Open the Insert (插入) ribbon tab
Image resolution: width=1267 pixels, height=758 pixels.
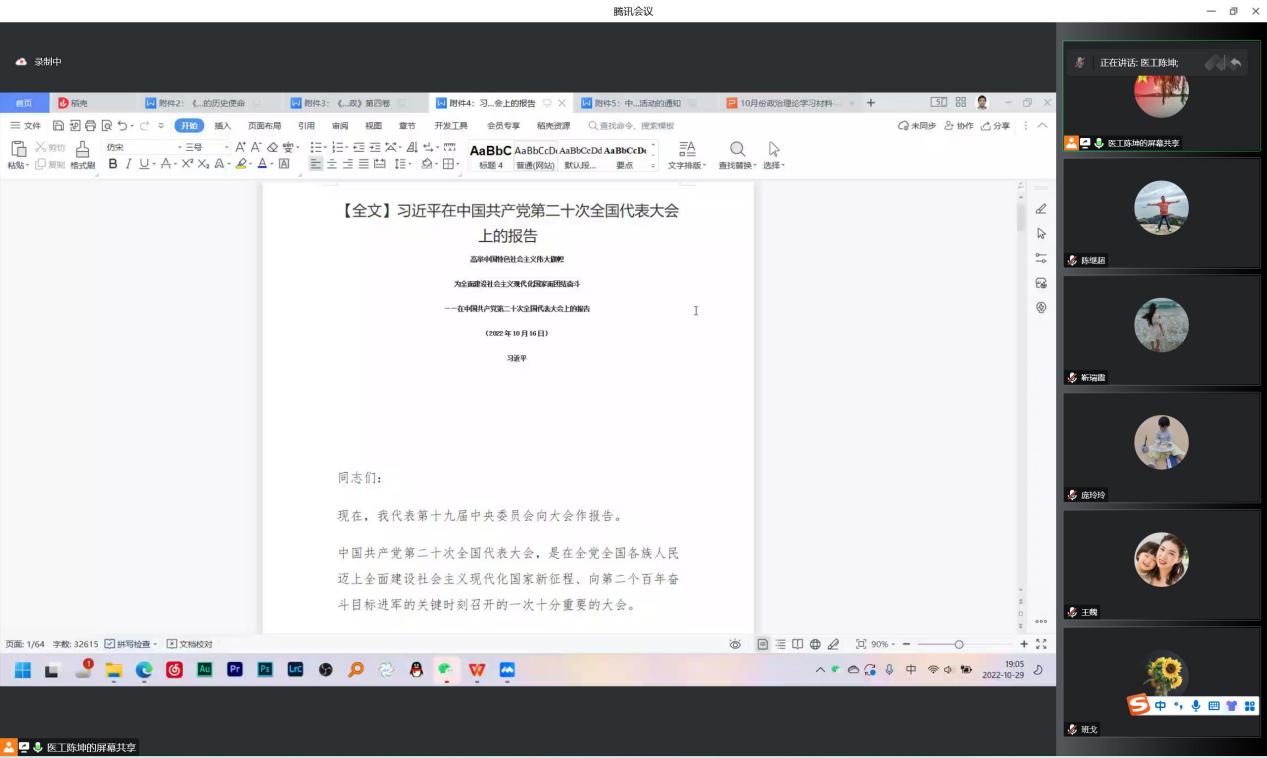tap(222, 126)
